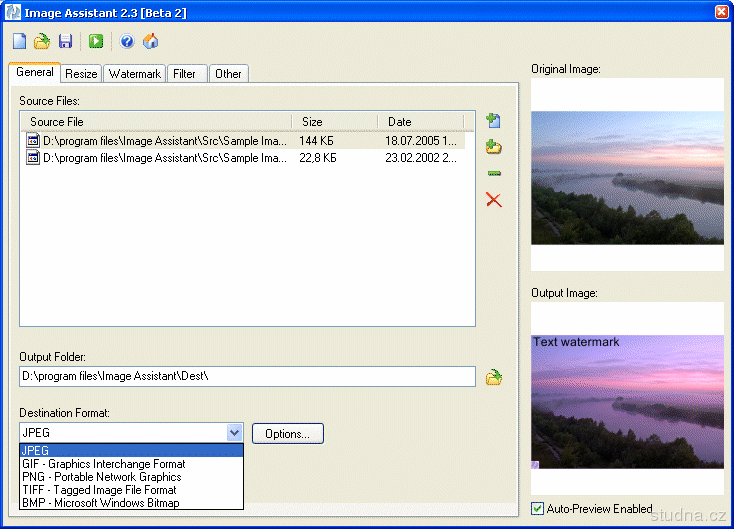Click the red X Clear list icon

tap(493, 200)
